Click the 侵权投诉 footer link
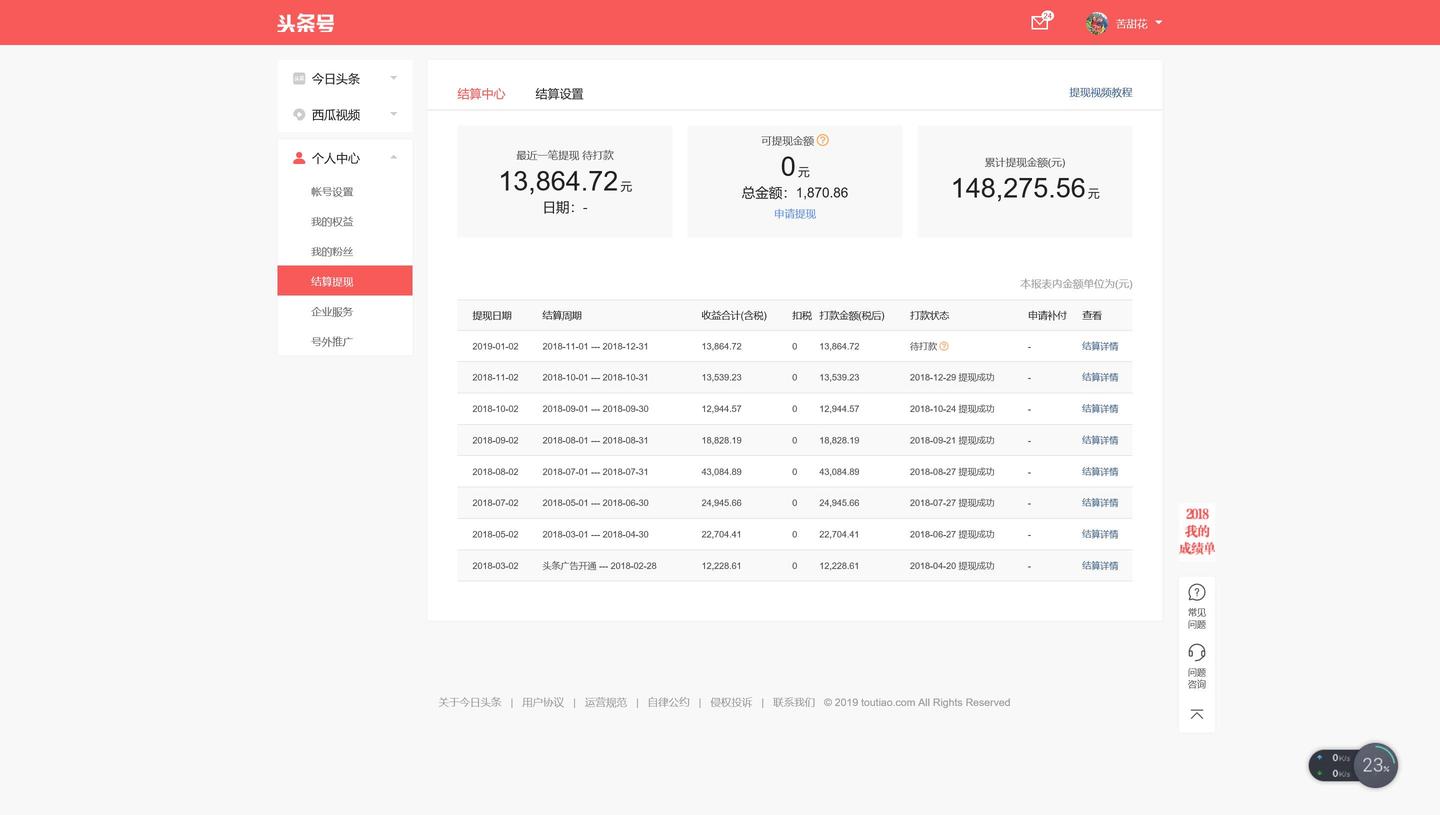 (731, 702)
